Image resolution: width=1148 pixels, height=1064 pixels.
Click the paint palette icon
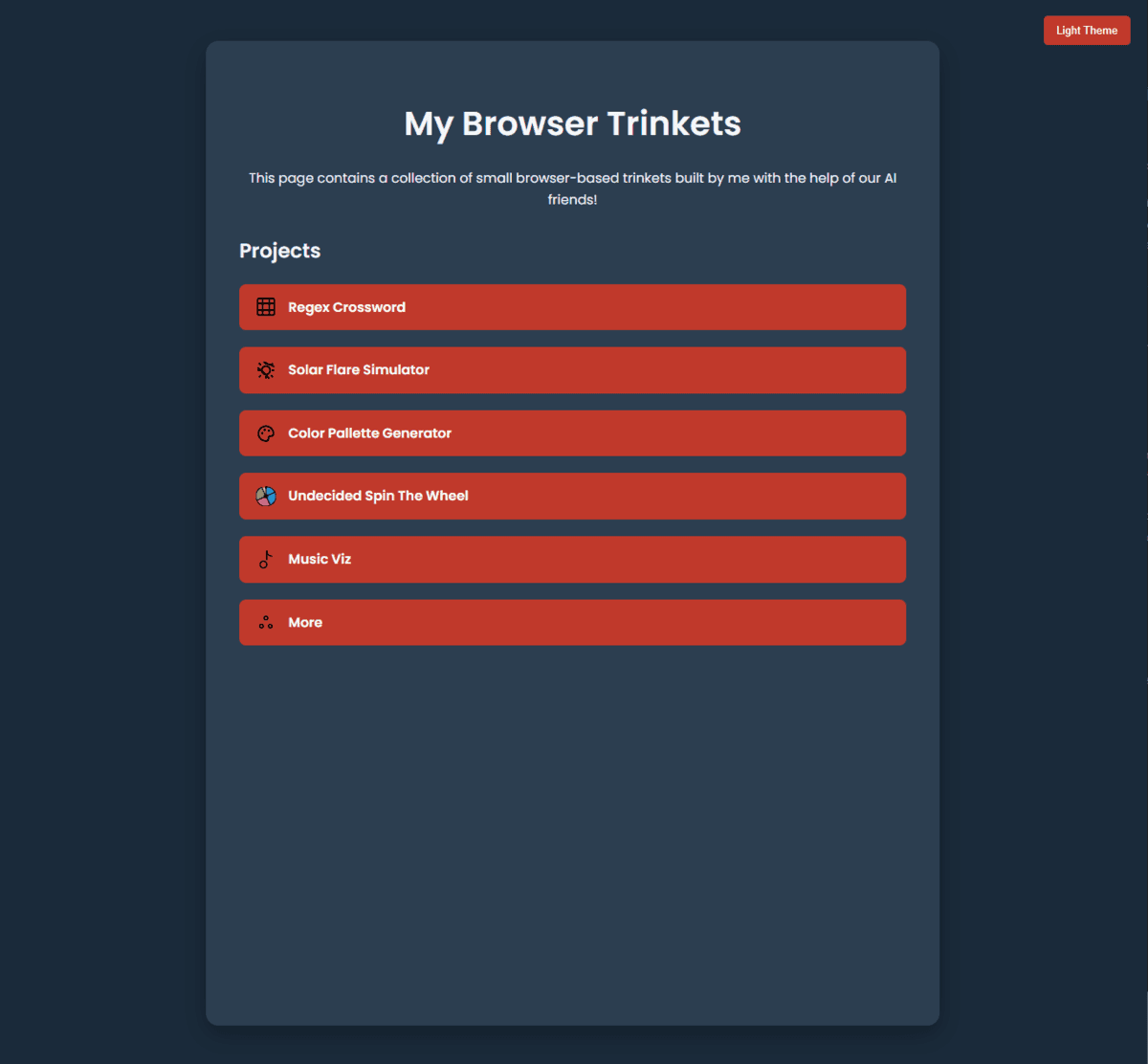click(x=266, y=433)
